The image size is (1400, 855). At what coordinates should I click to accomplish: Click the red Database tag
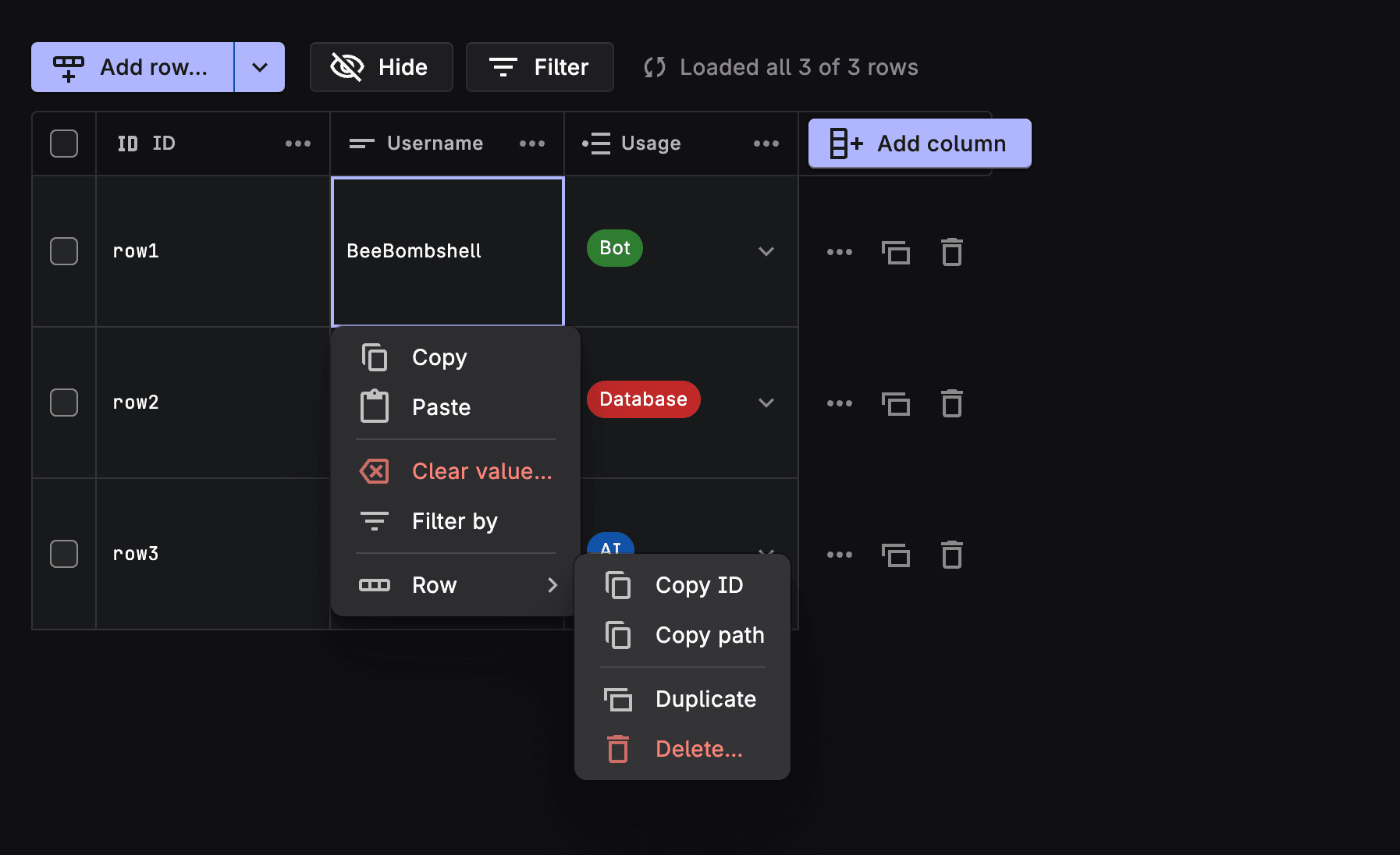[x=643, y=399]
